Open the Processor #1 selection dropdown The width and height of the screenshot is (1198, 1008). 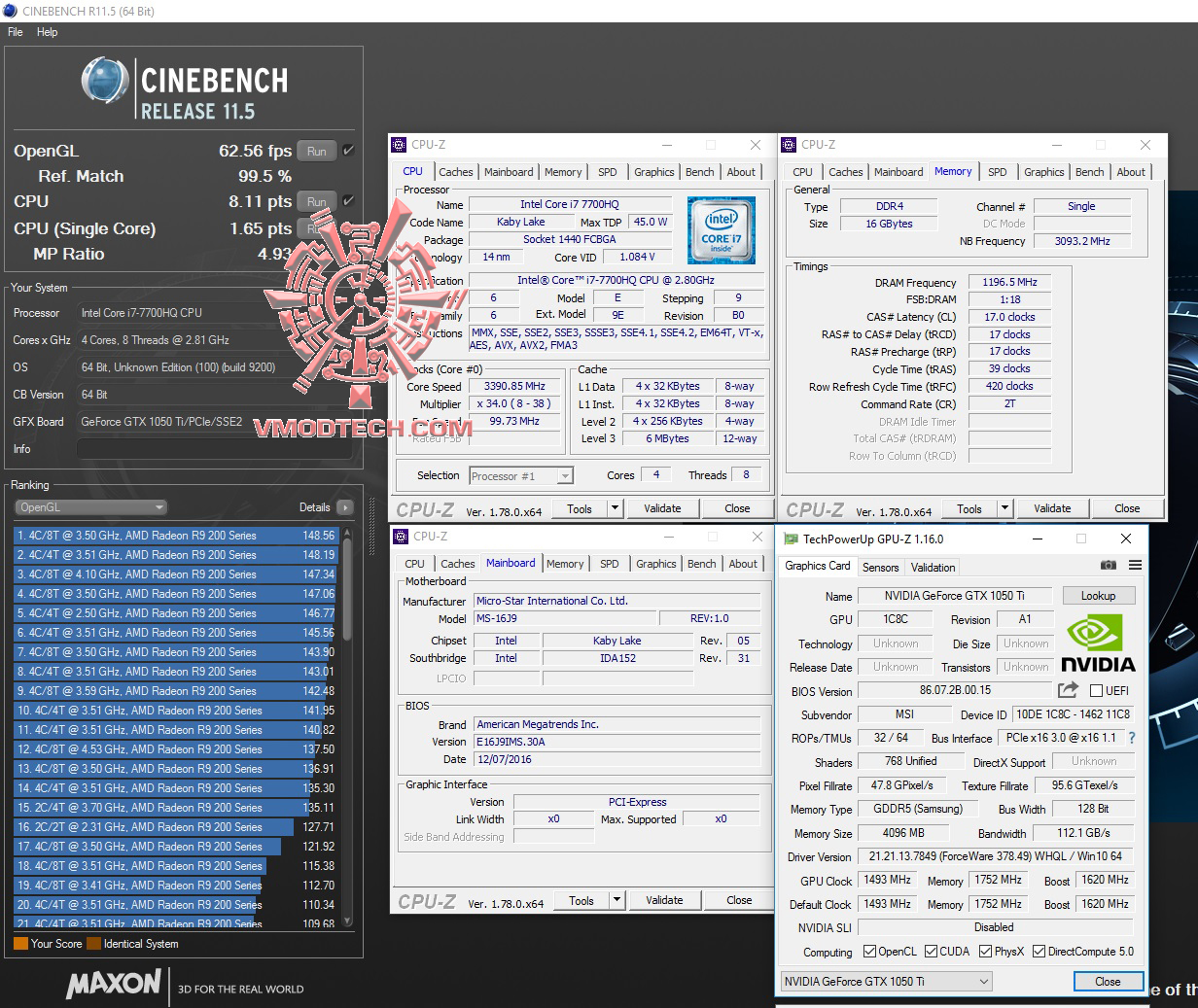521,475
